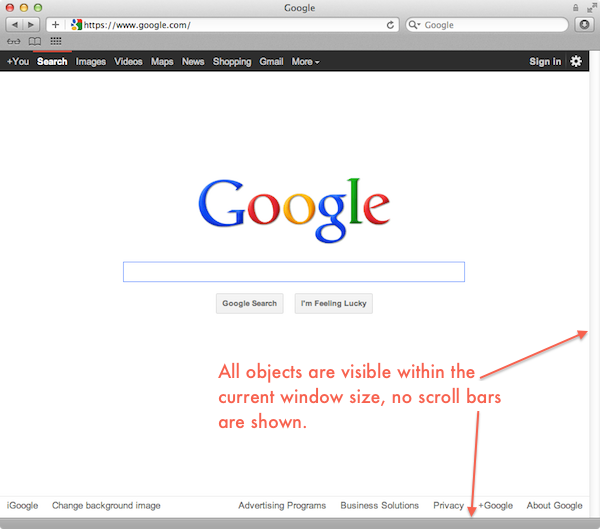Viewport: 600px width, 529px height.
Task: Click the Google Search button
Action: tap(249, 304)
